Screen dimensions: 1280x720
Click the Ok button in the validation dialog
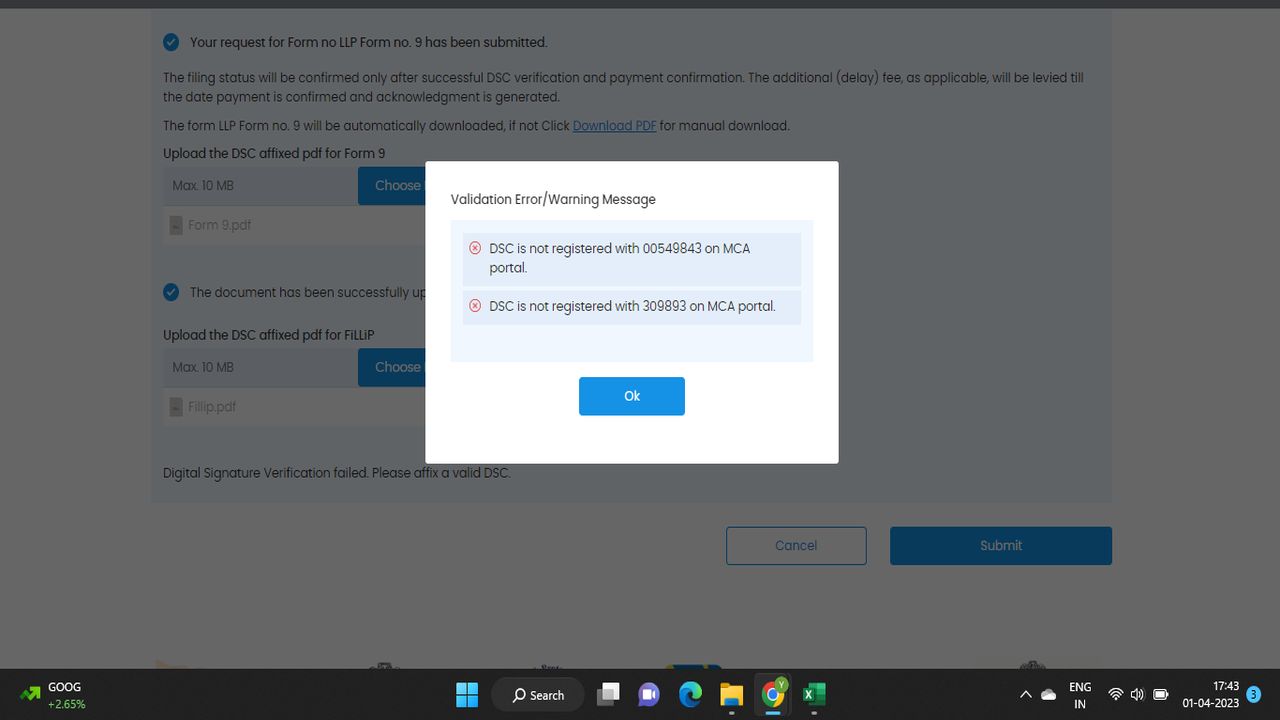[631, 396]
